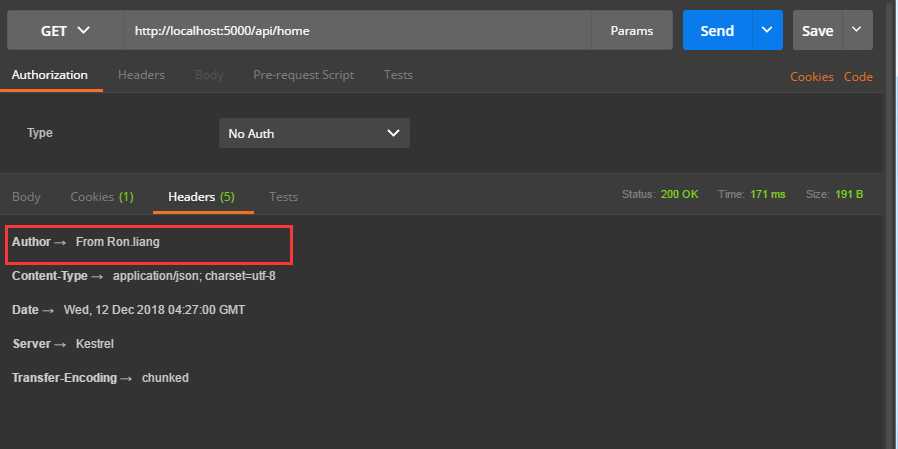
Task: Expand the No Auth type dropdown
Action: click(x=314, y=133)
